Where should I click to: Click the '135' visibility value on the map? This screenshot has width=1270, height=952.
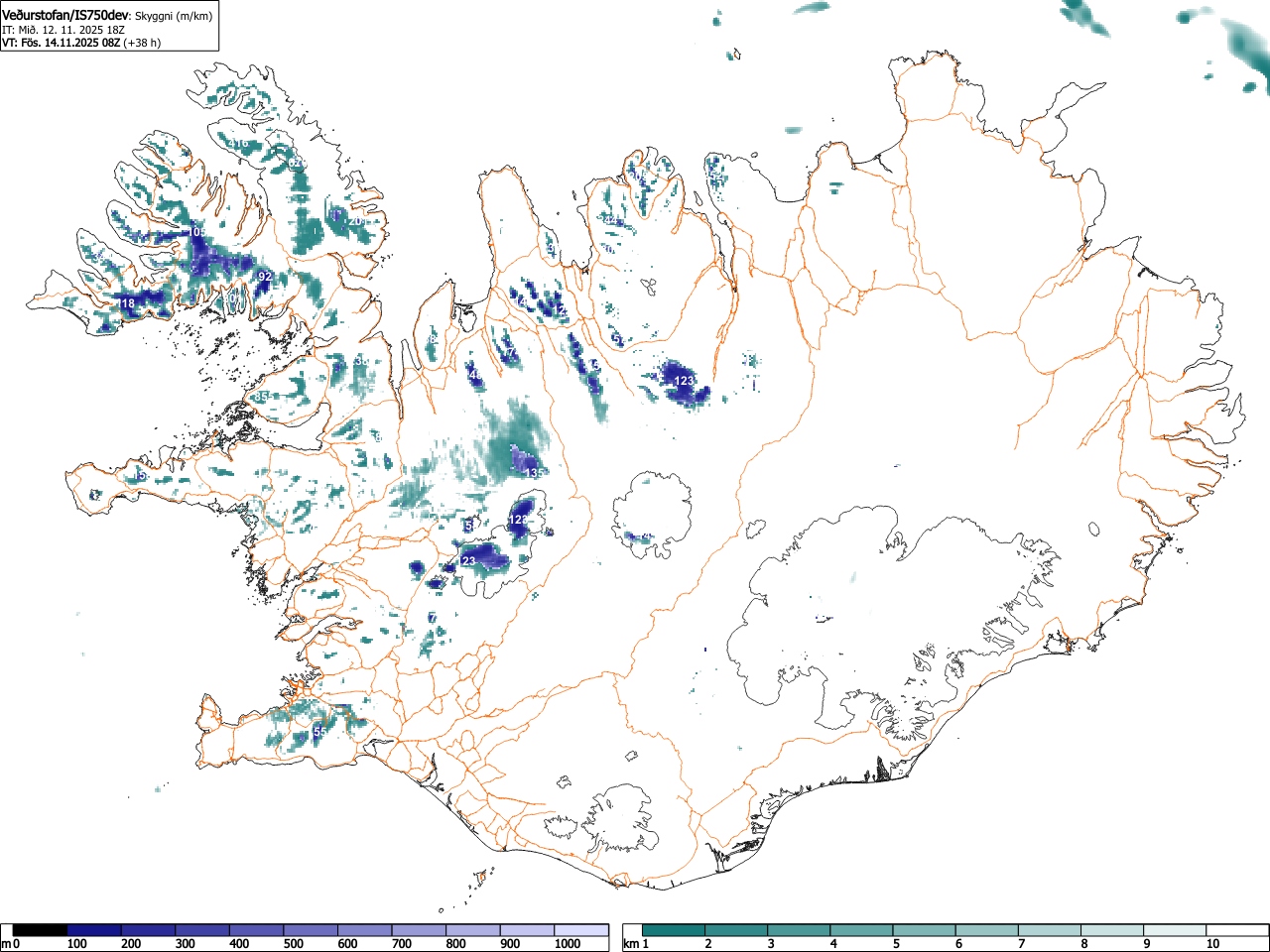(x=535, y=473)
